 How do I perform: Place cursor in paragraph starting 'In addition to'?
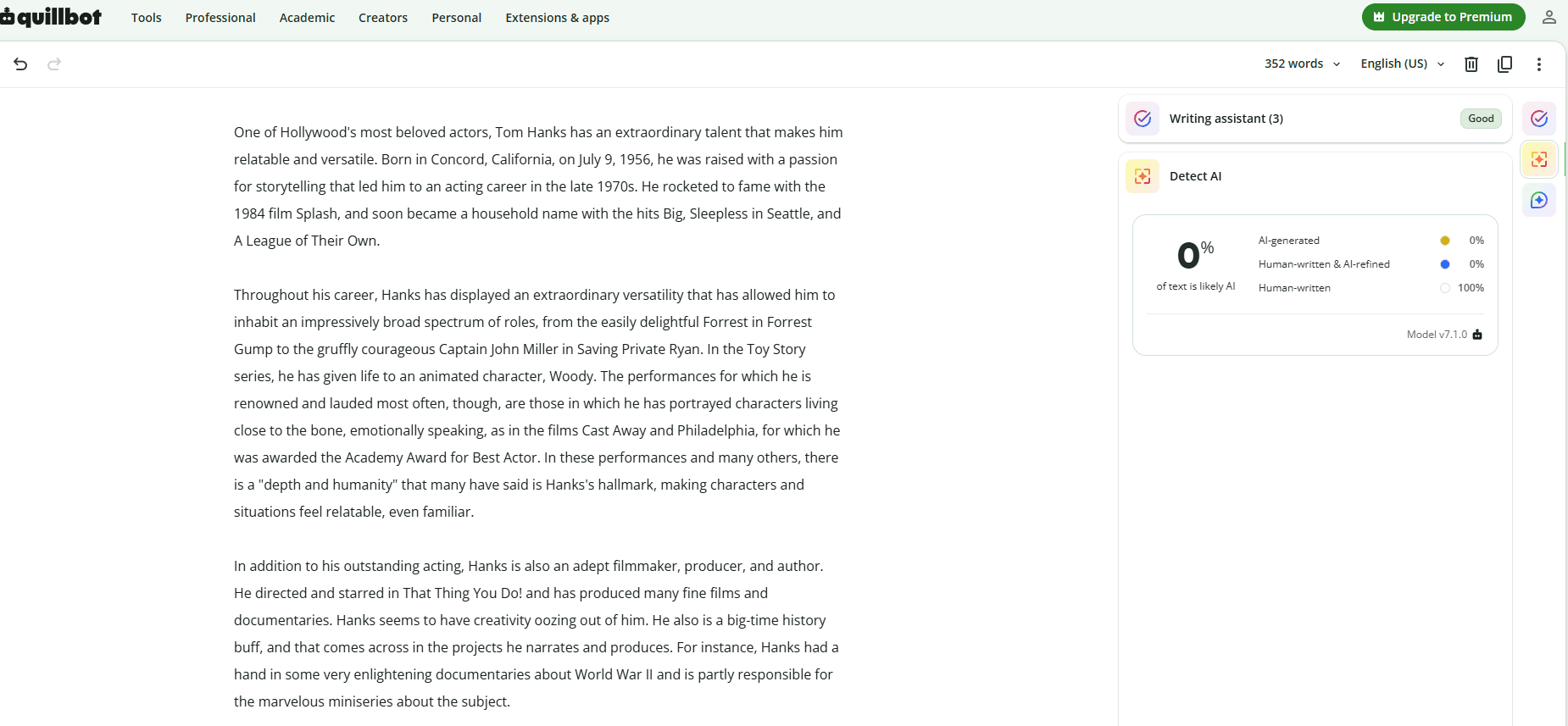538,634
